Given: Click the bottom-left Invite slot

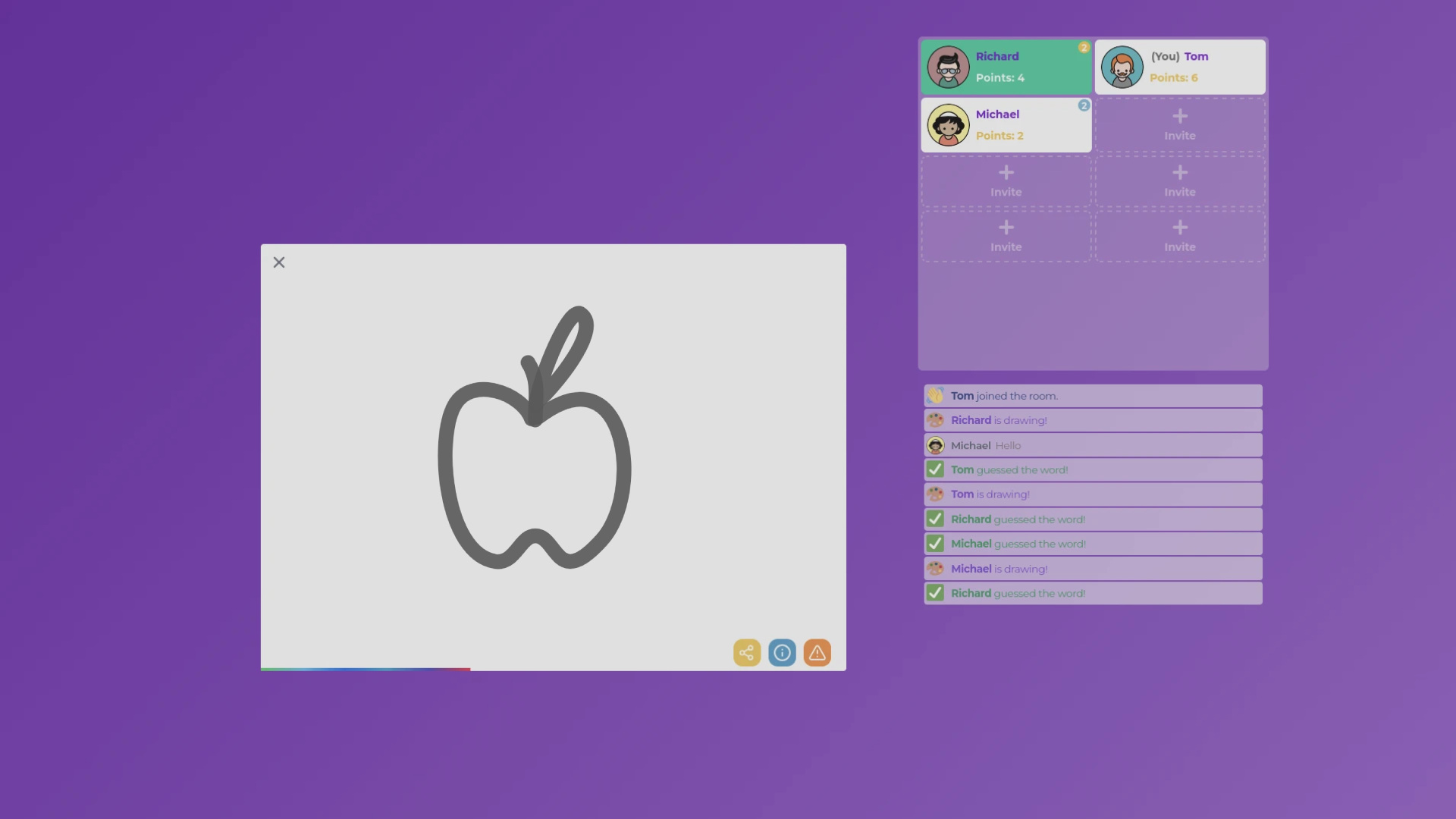Looking at the screenshot, I should coord(1006,236).
